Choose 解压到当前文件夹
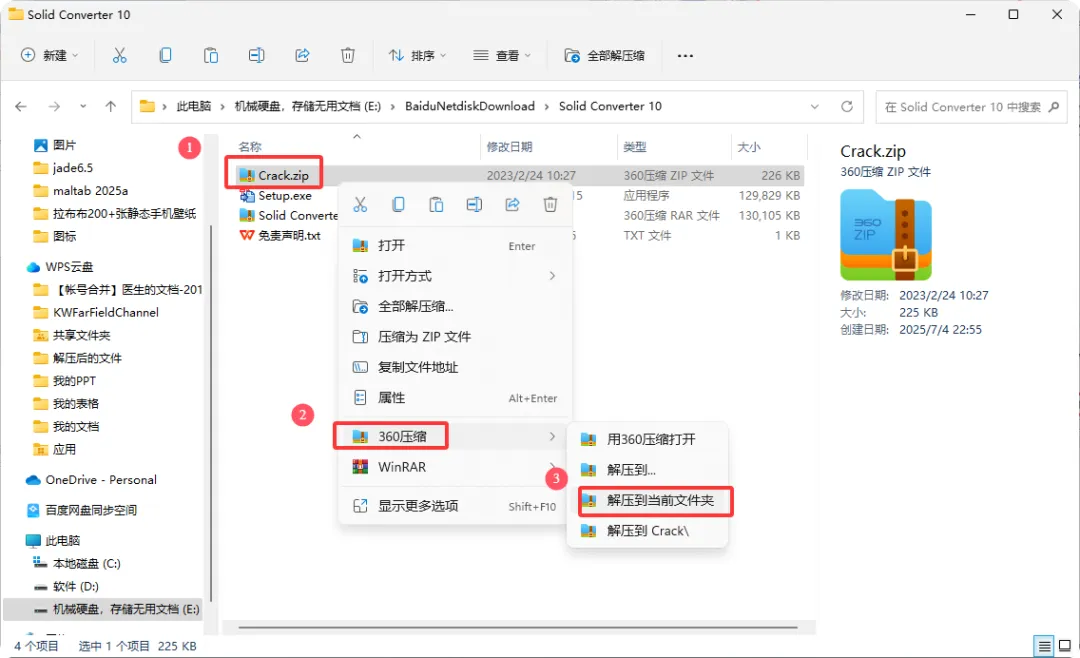The height and width of the screenshot is (658, 1080). (647, 500)
